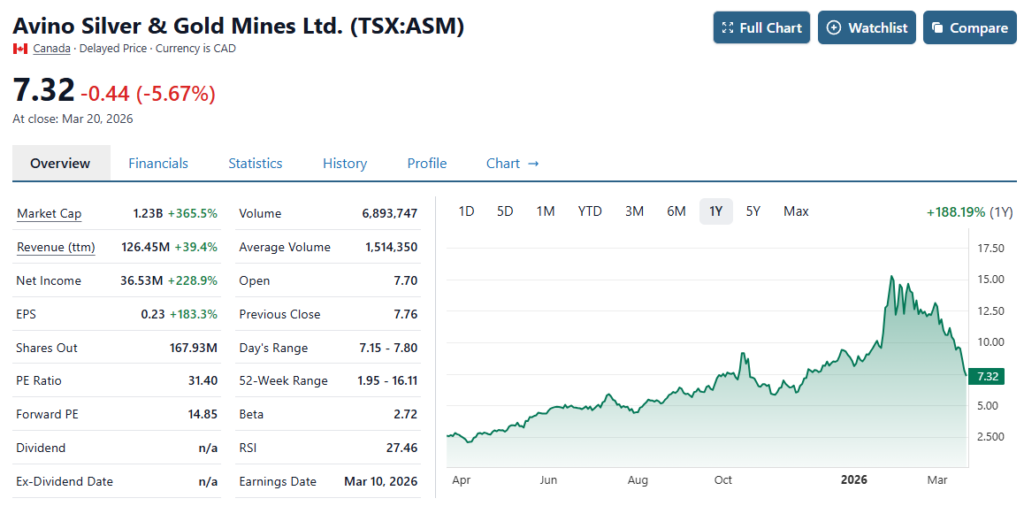
Task: Open the Full Chart view
Action: (x=761, y=28)
